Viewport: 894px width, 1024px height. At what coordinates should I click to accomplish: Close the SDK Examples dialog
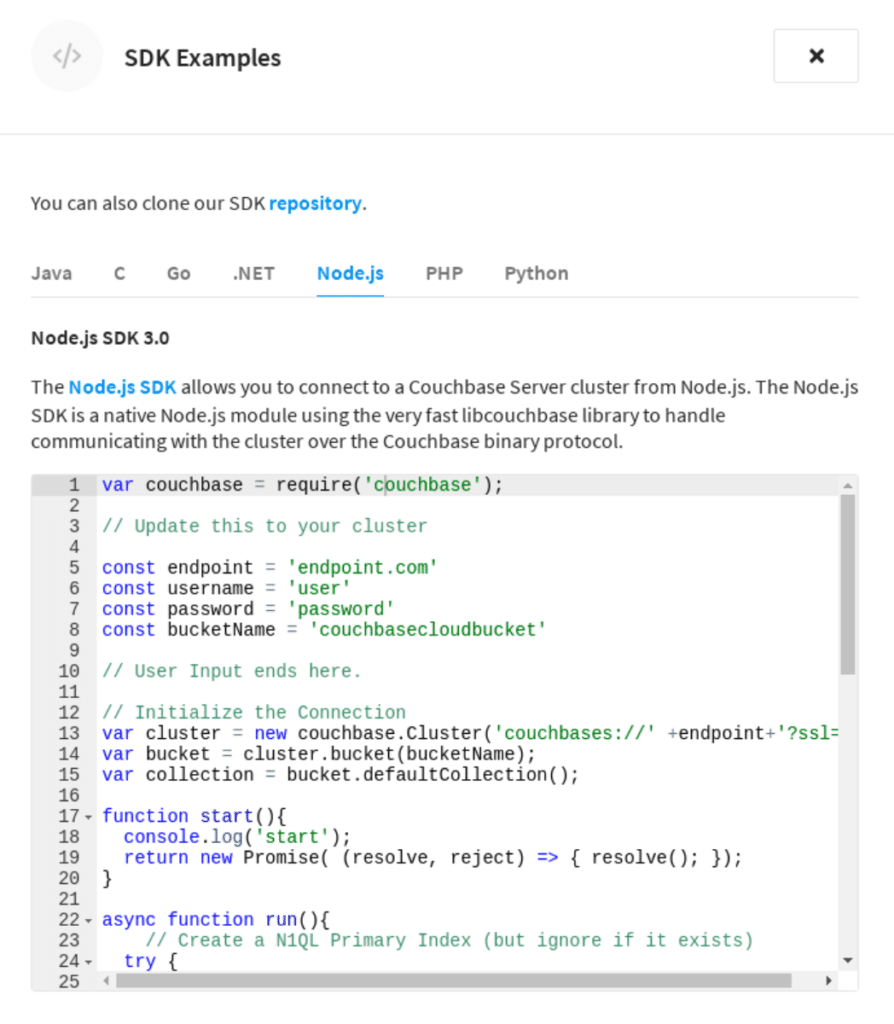click(x=816, y=55)
